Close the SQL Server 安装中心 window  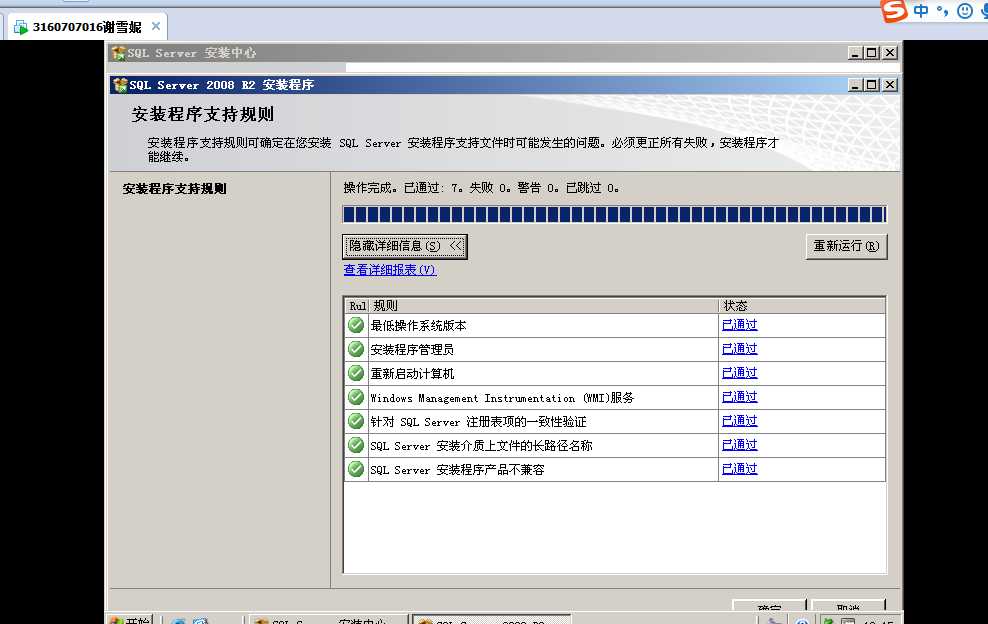(890, 53)
